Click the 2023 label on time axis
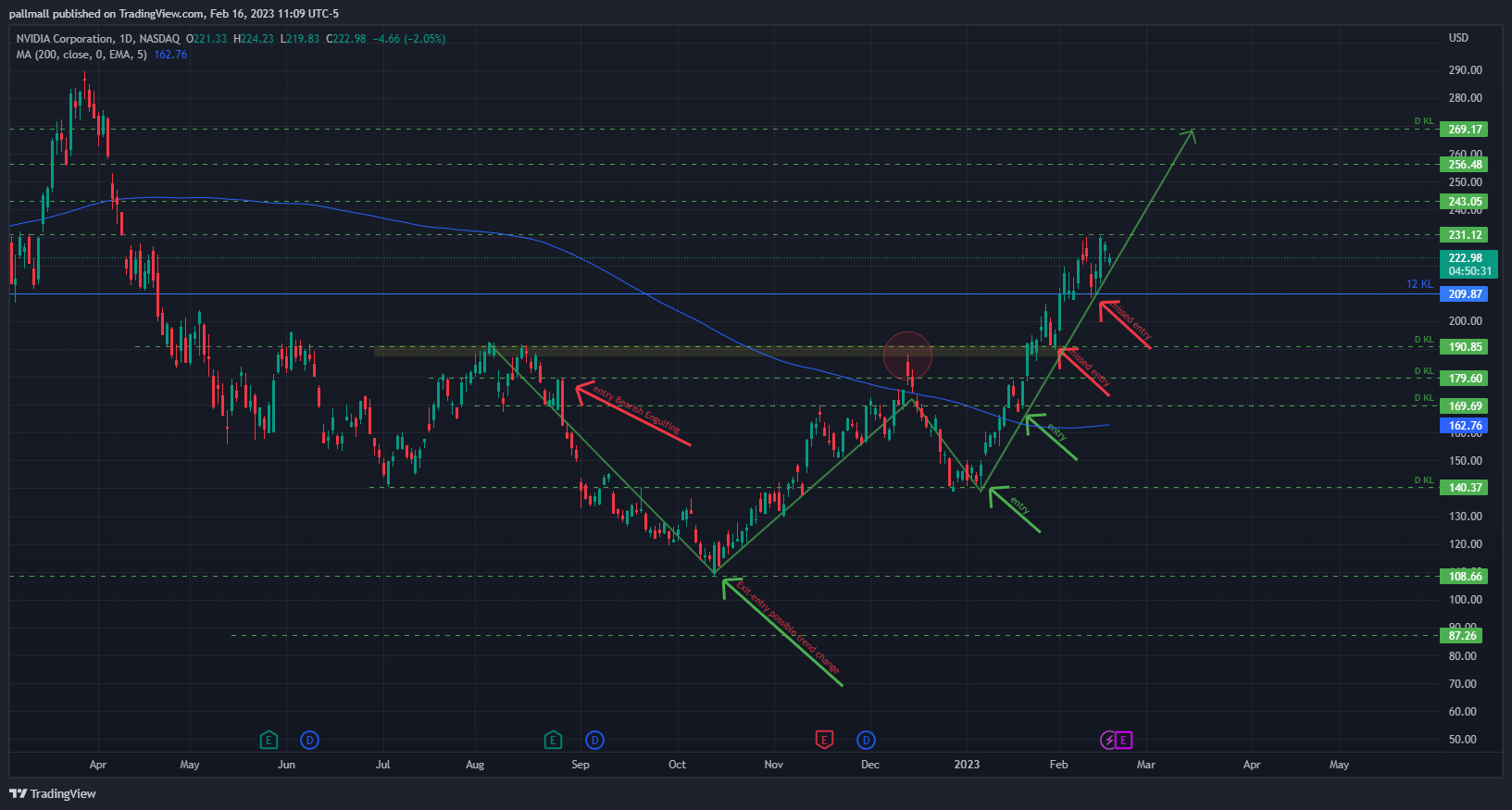Image resolution: width=1512 pixels, height=810 pixels. pyautogui.click(x=967, y=765)
